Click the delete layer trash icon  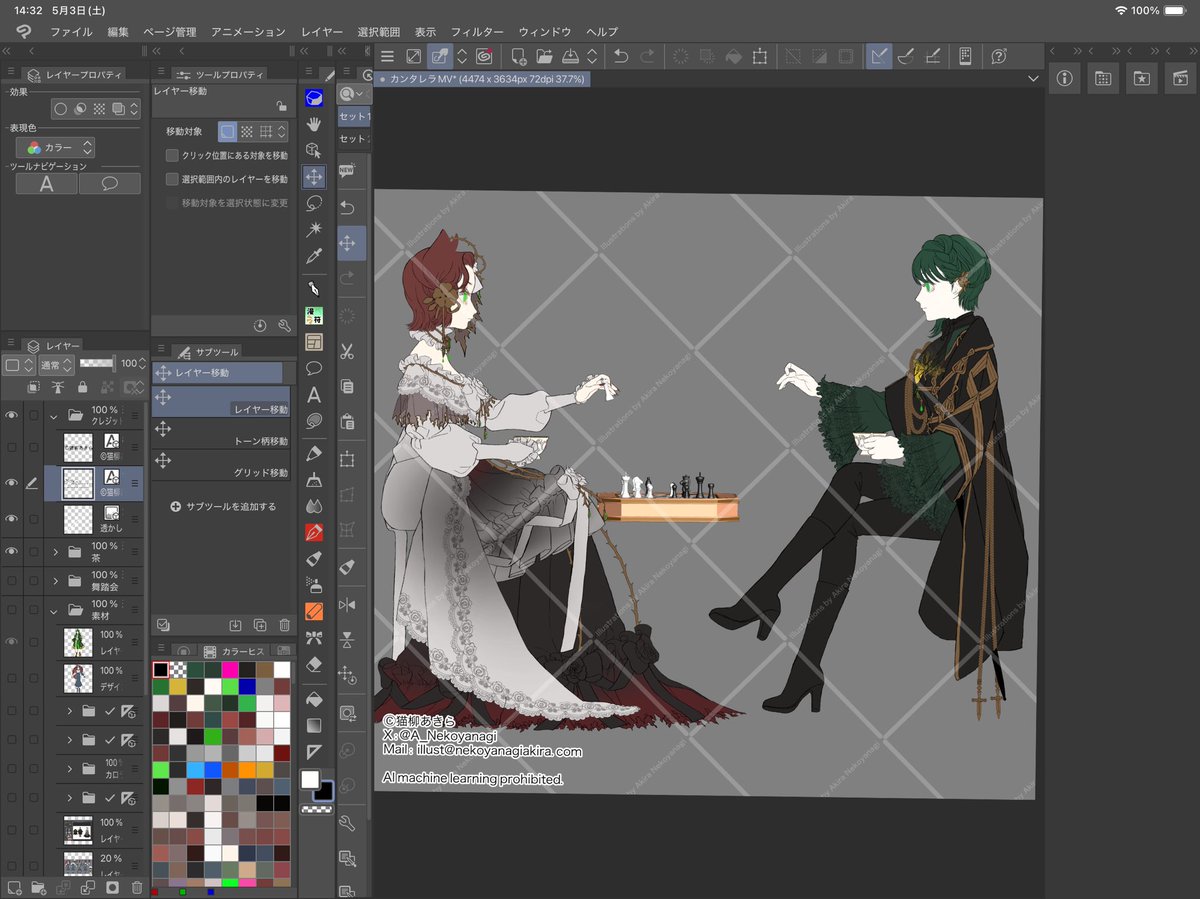coord(137,887)
